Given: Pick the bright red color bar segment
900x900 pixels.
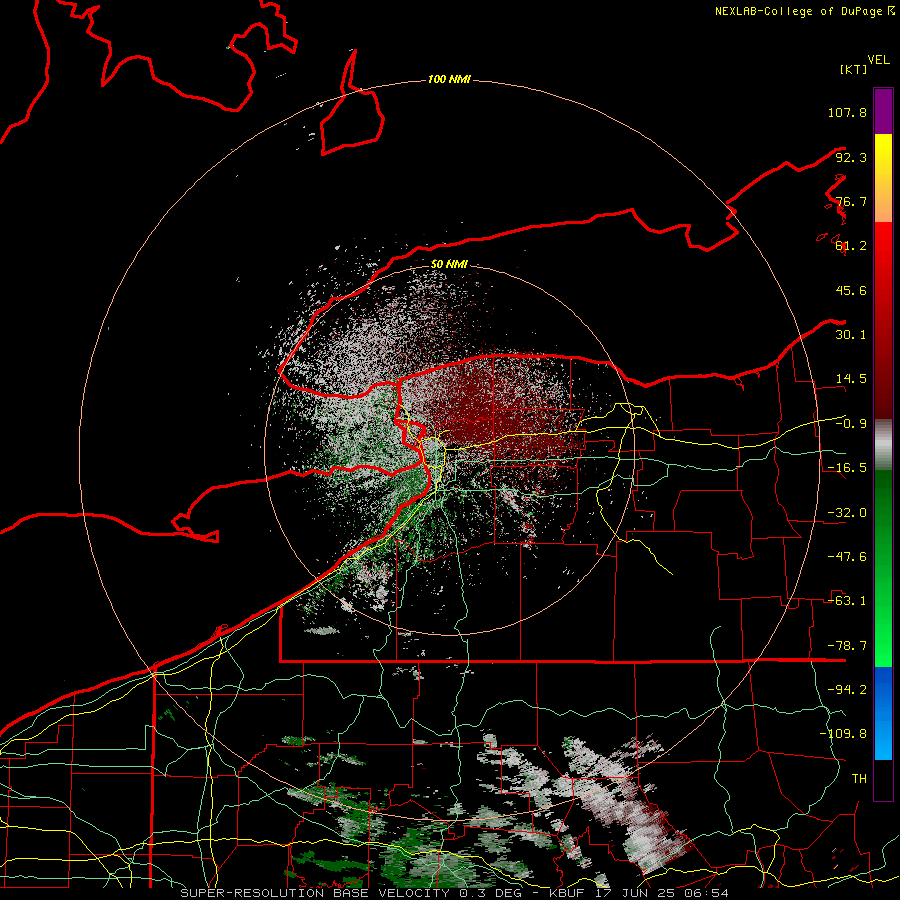Looking at the screenshot, I should (x=883, y=320).
